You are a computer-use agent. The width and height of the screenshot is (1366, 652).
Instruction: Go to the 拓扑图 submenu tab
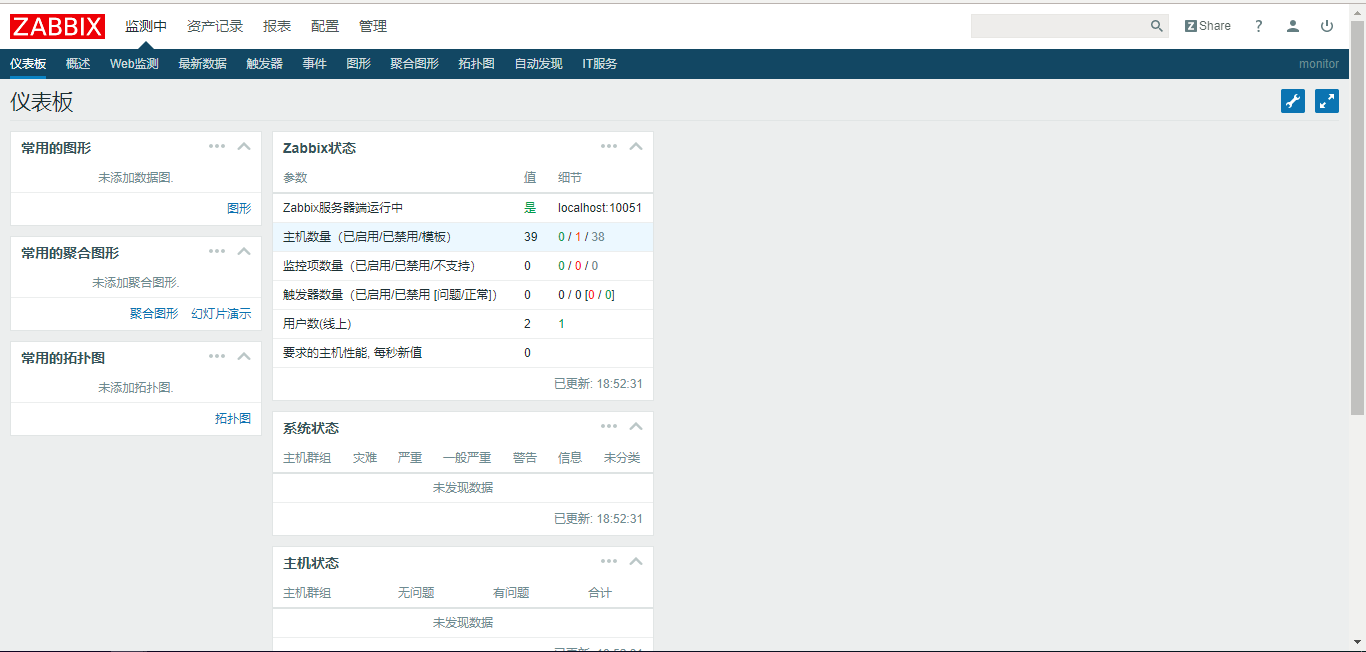[476, 64]
